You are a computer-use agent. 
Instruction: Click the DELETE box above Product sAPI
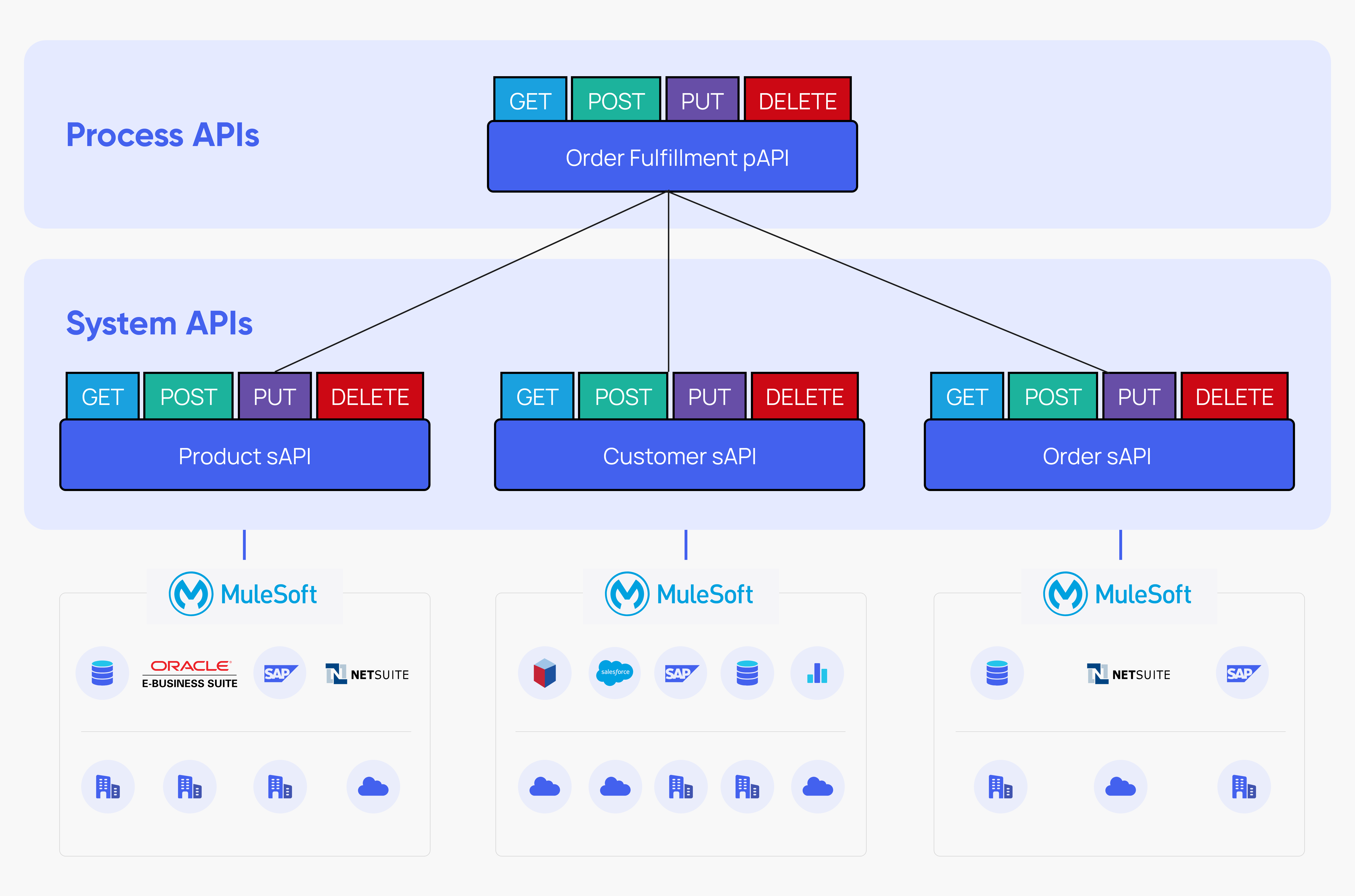pos(370,396)
